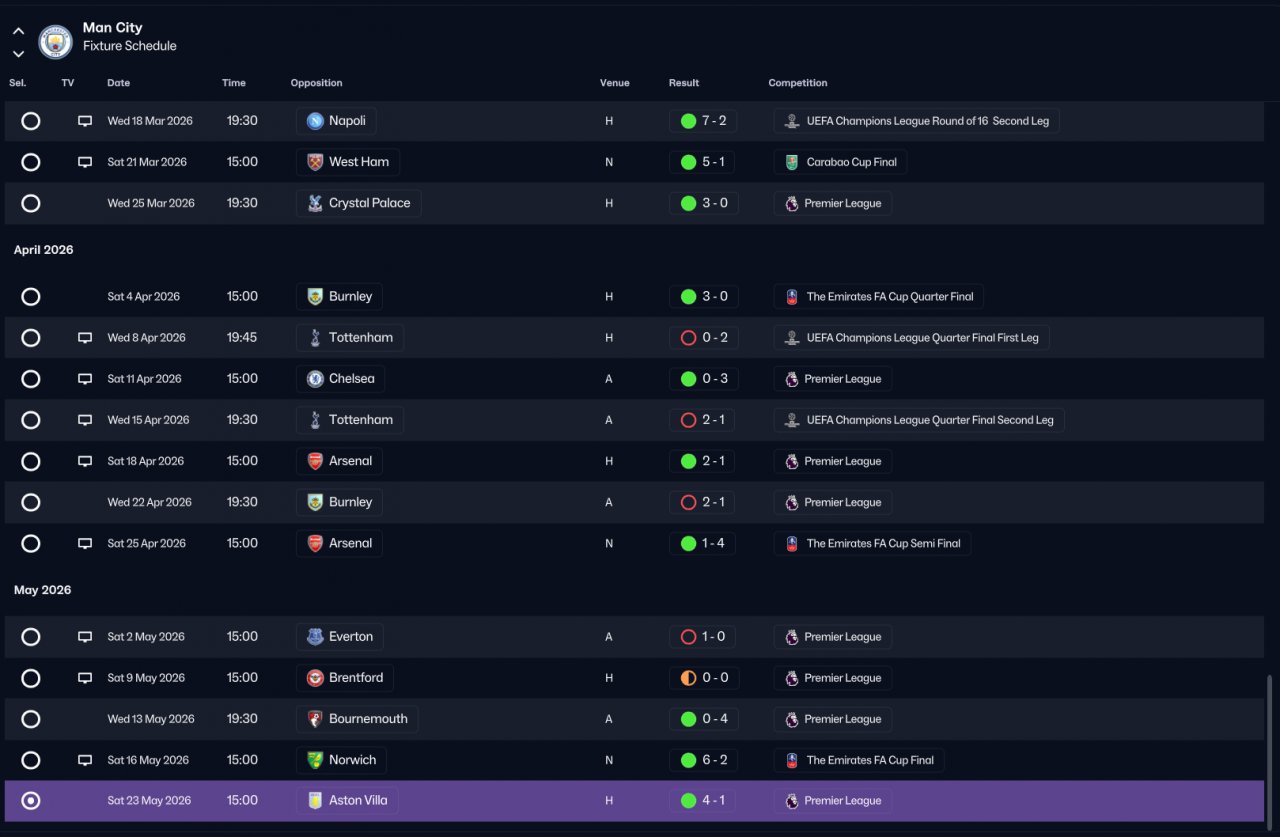Open The Emirates FA Cup Final competition
Image resolution: width=1280 pixels, height=837 pixels.
(858, 760)
